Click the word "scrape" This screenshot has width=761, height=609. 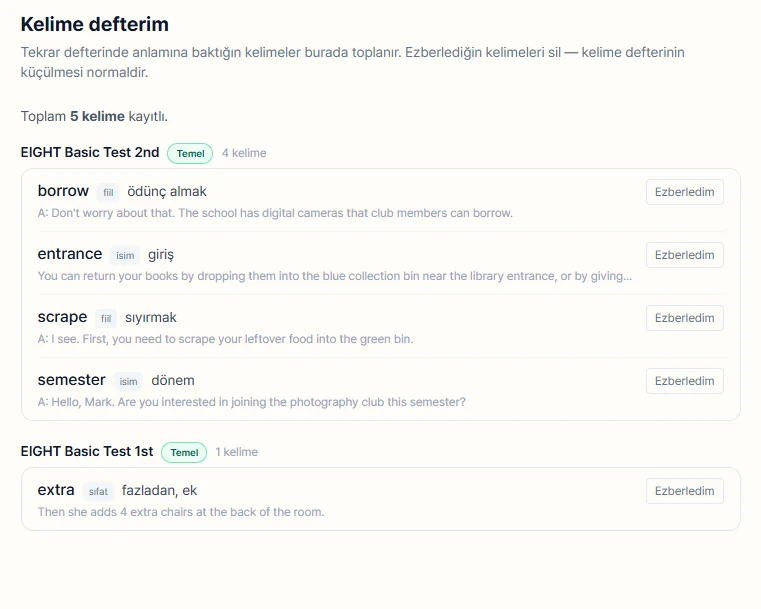[62, 317]
